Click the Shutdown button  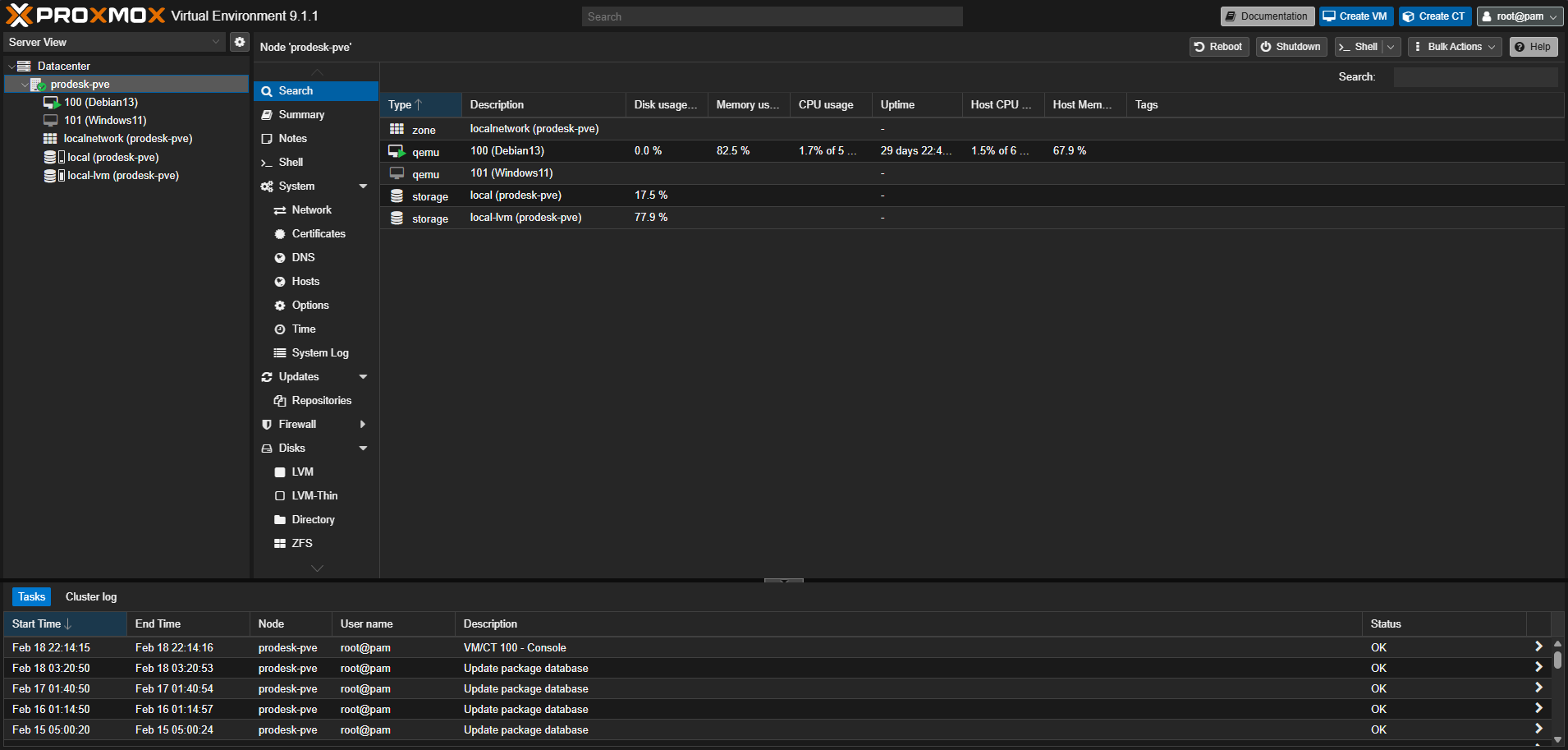(x=1291, y=47)
